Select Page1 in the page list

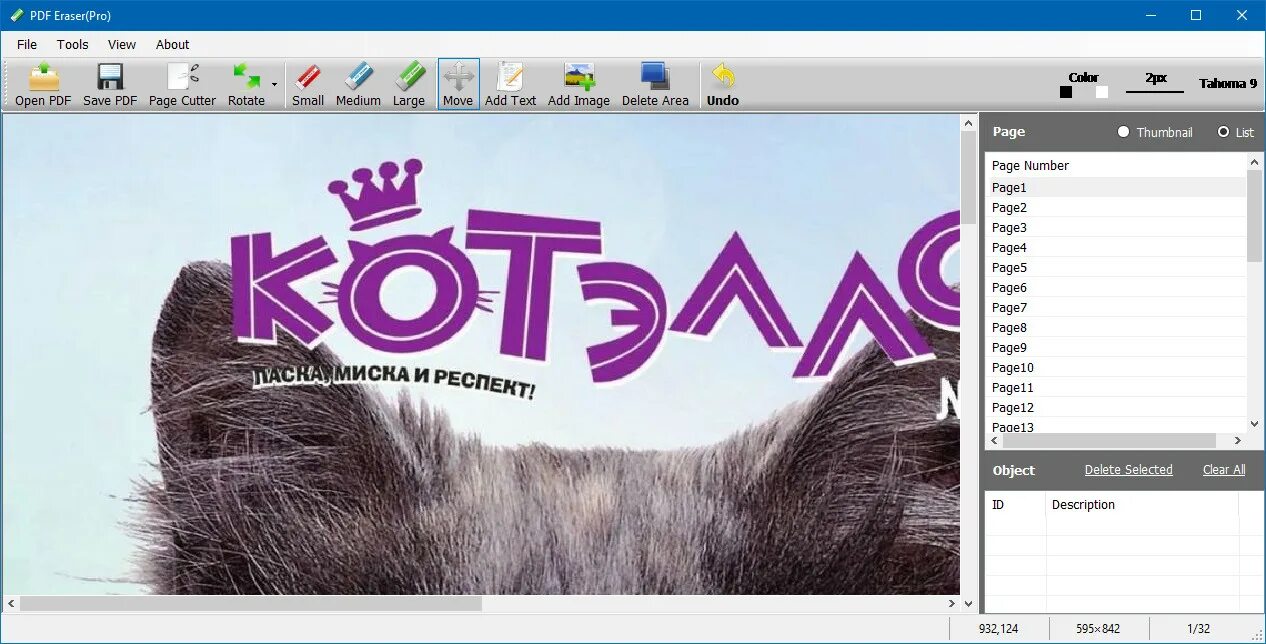point(1116,187)
